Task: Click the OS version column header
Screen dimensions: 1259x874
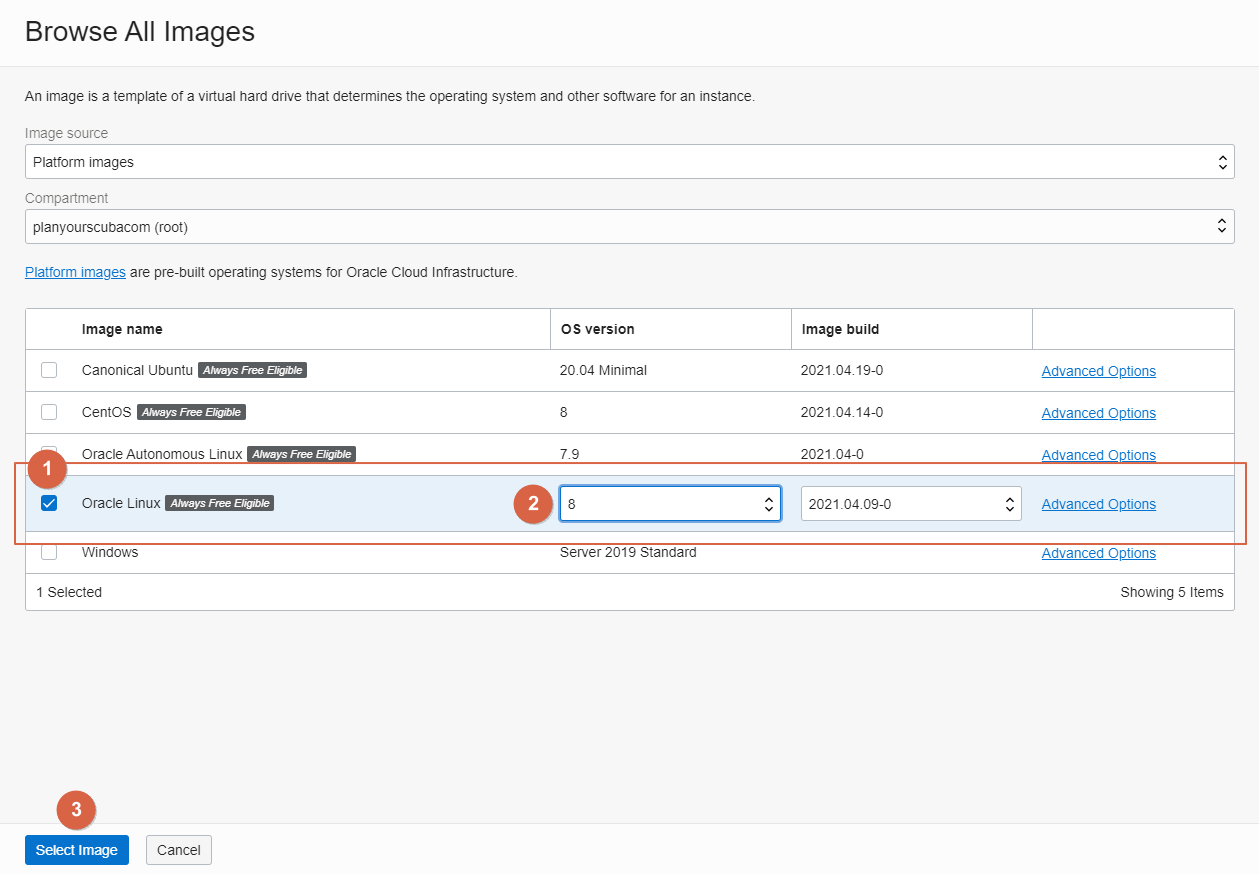Action: (x=597, y=329)
